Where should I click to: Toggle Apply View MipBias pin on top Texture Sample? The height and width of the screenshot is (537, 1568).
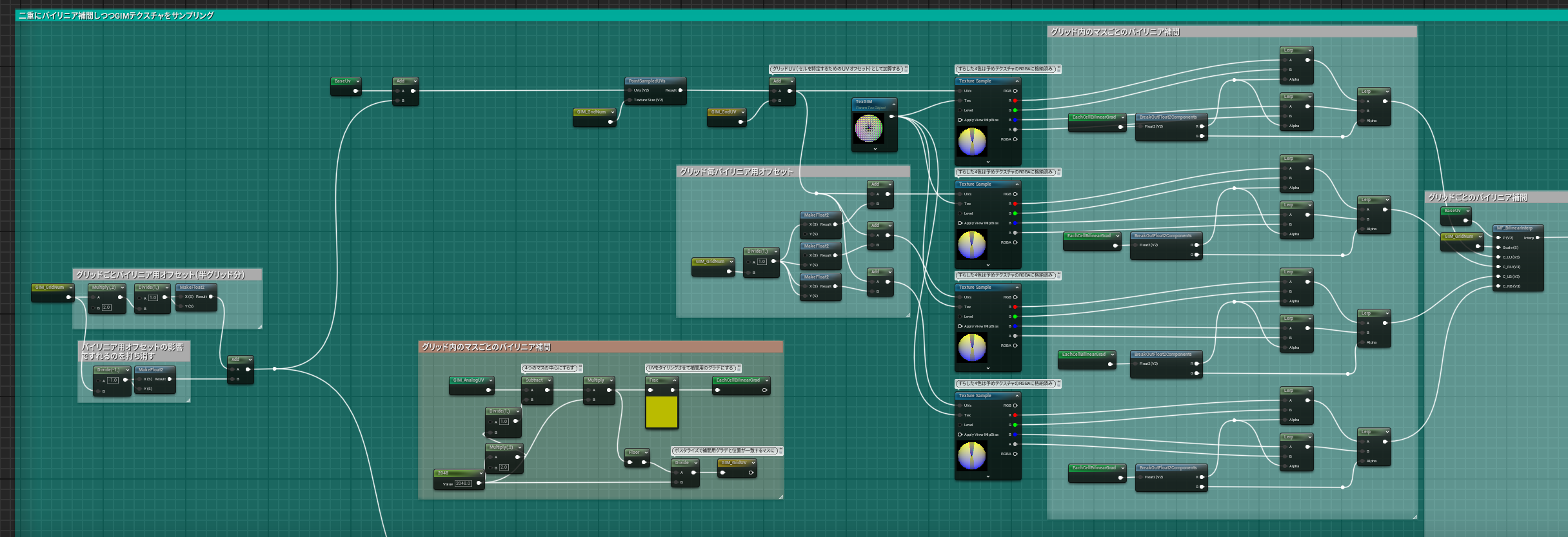pos(960,120)
